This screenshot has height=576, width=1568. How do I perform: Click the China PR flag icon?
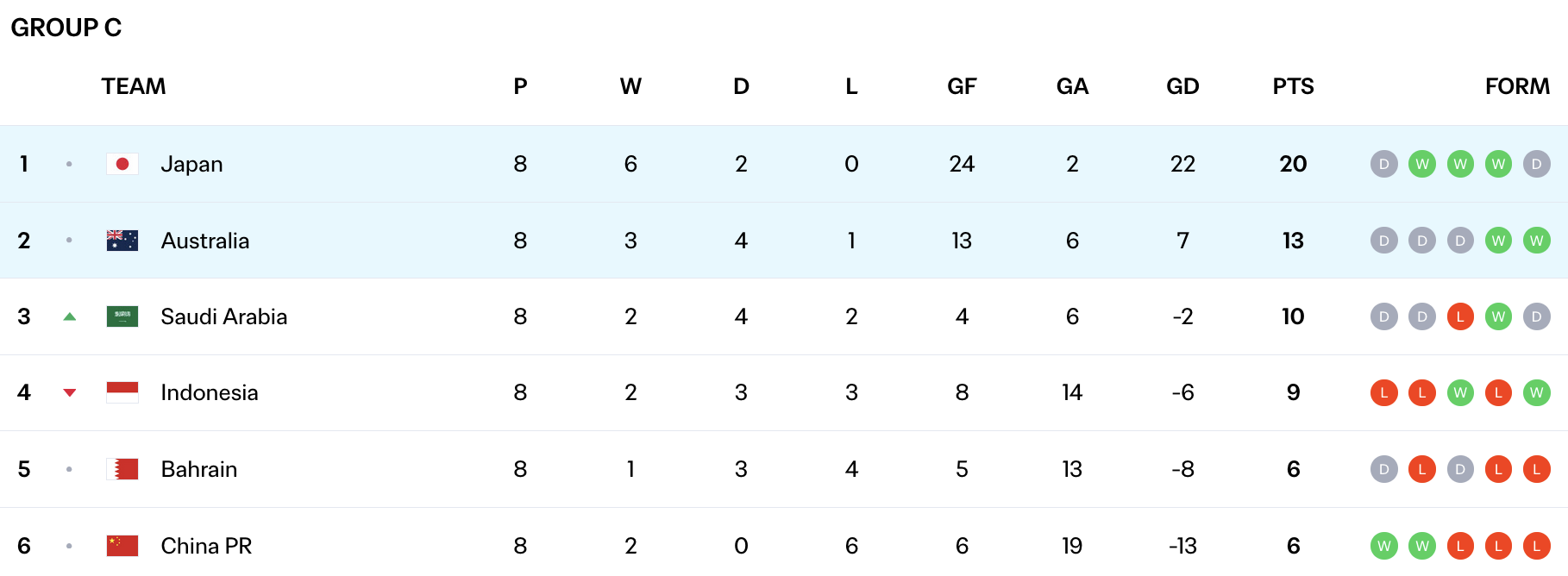(x=122, y=546)
